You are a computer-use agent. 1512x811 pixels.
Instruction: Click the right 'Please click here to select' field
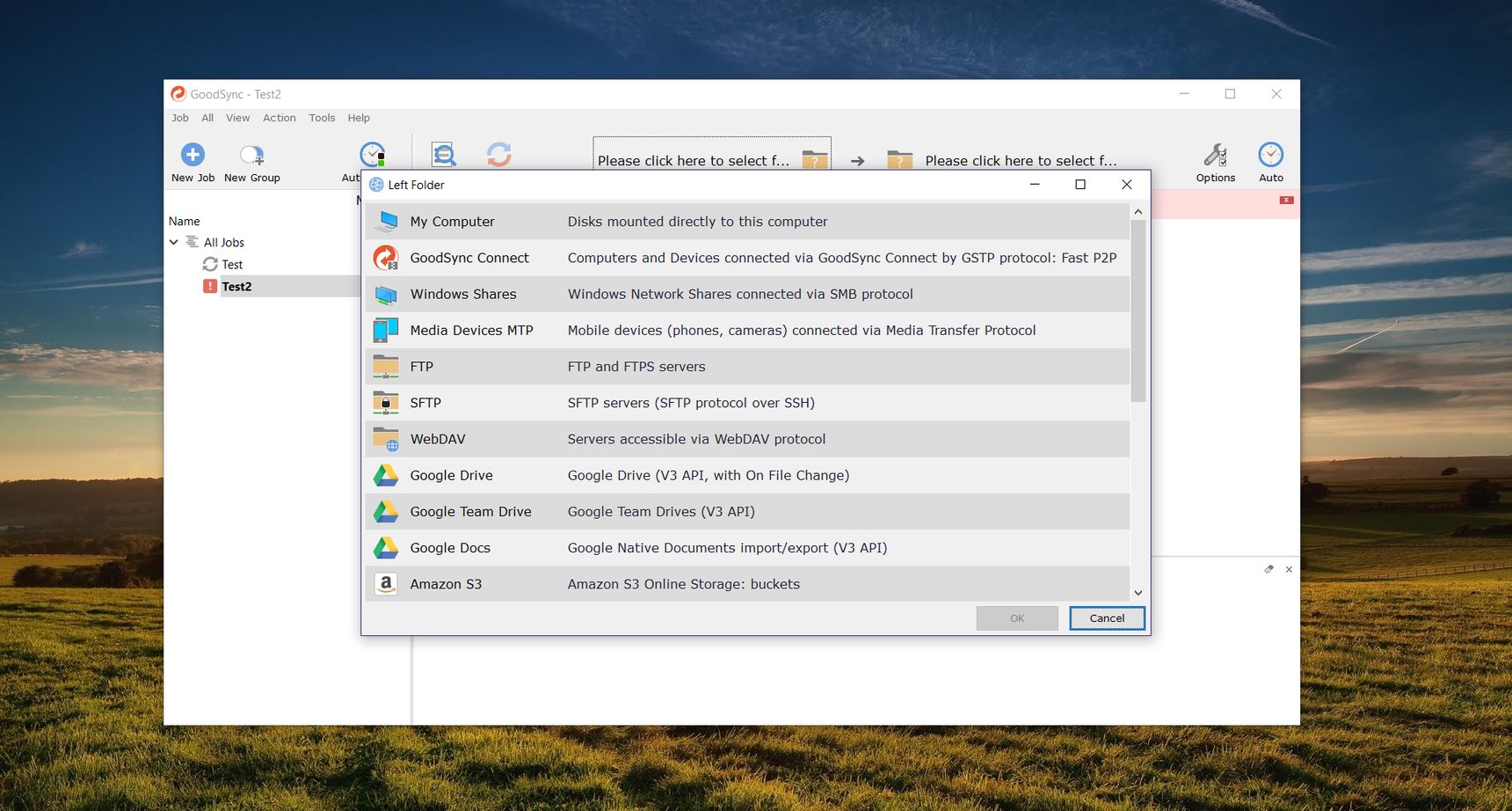coord(1021,160)
